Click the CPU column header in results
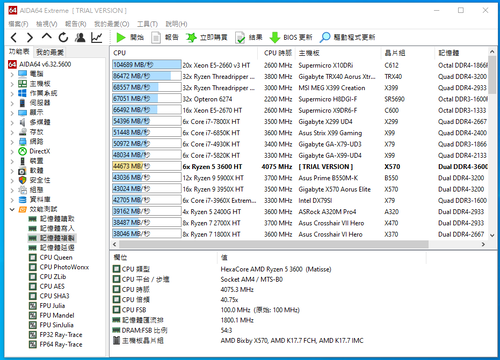The image size is (500, 360). pyautogui.click(x=184, y=53)
